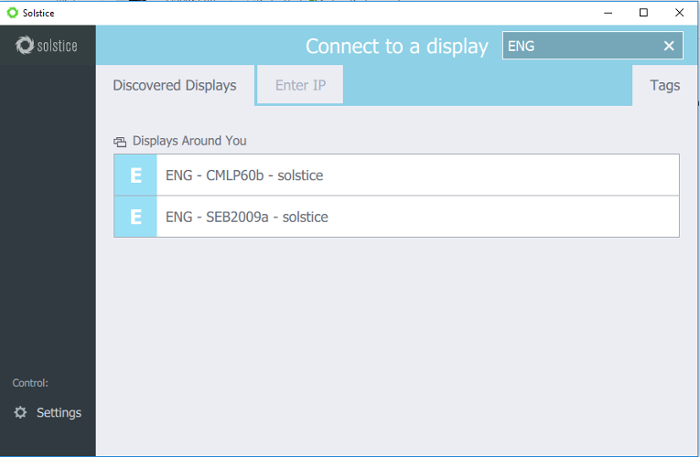Image resolution: width=700 pixels, height=457 pixels.
Task: Focus the ENG search field
Action: 580,46
